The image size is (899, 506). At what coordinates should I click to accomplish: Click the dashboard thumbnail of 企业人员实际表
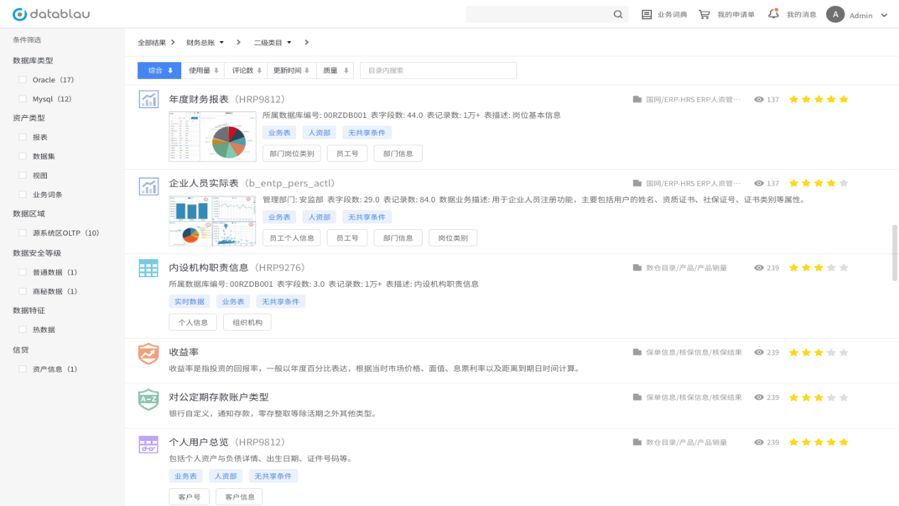click(212, 221)
